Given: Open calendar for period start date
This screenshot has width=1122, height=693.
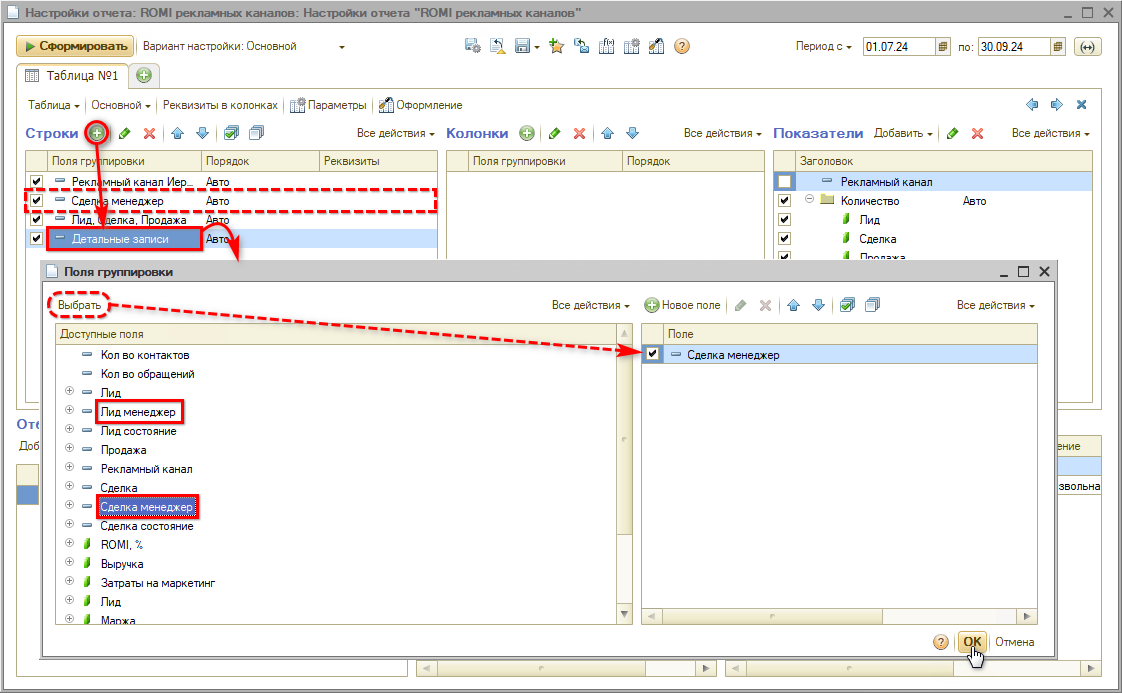Looking at the screenshot, I should (942, 47).
